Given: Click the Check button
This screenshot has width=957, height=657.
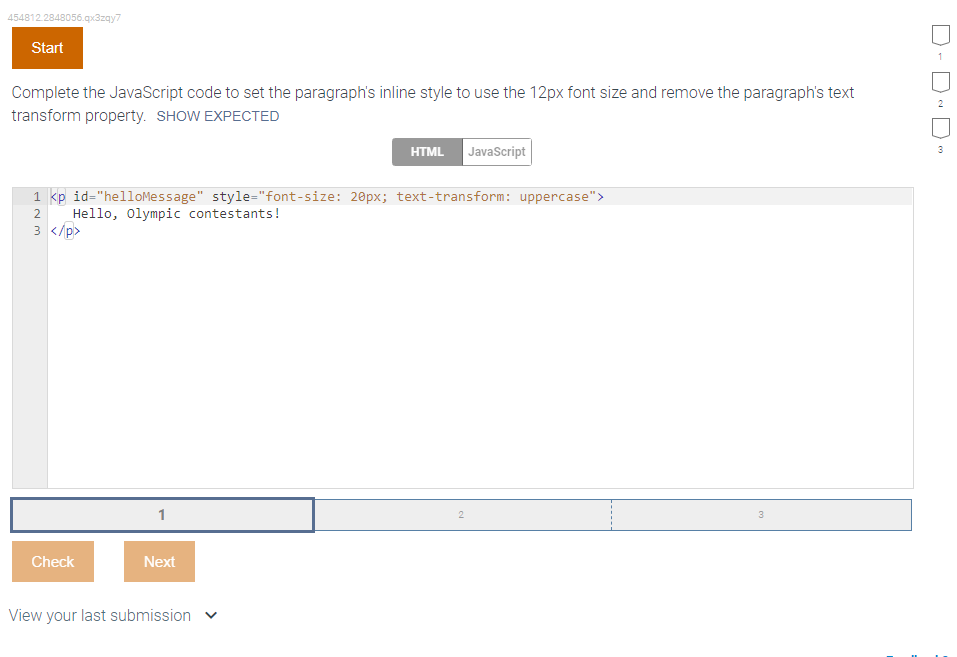Looking at the screenshot, I should (x=52, y=561).
